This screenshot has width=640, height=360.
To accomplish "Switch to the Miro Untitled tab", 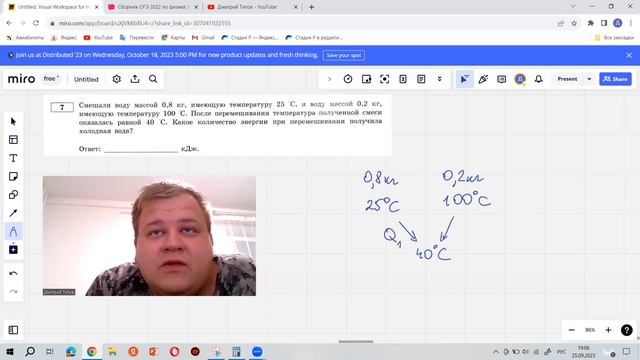I will coord(53,7).
